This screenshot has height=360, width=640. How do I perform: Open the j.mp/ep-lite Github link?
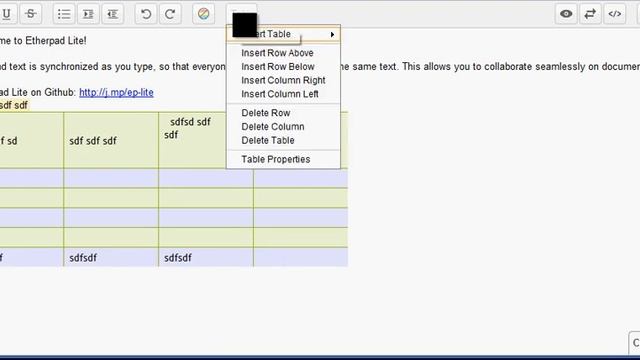pos(116,92)
